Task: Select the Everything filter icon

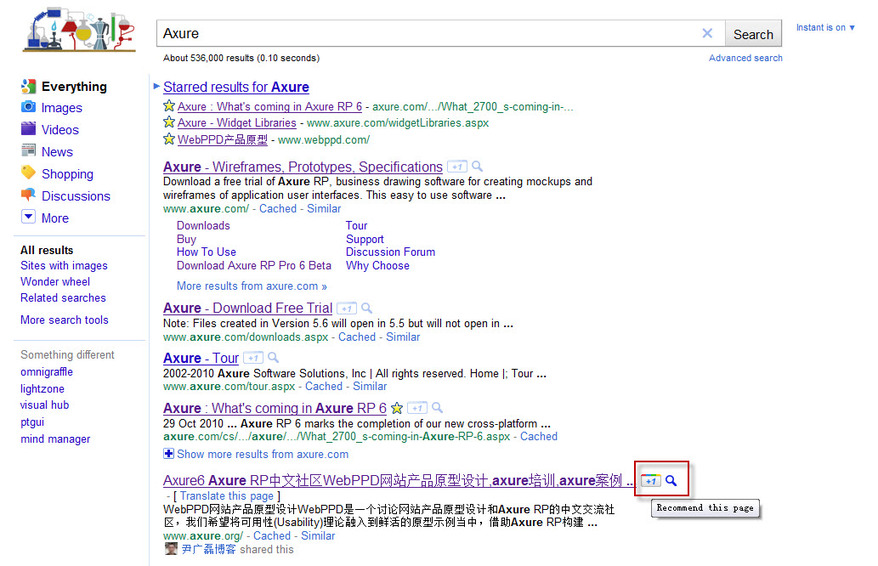Action: pos(29,86)
